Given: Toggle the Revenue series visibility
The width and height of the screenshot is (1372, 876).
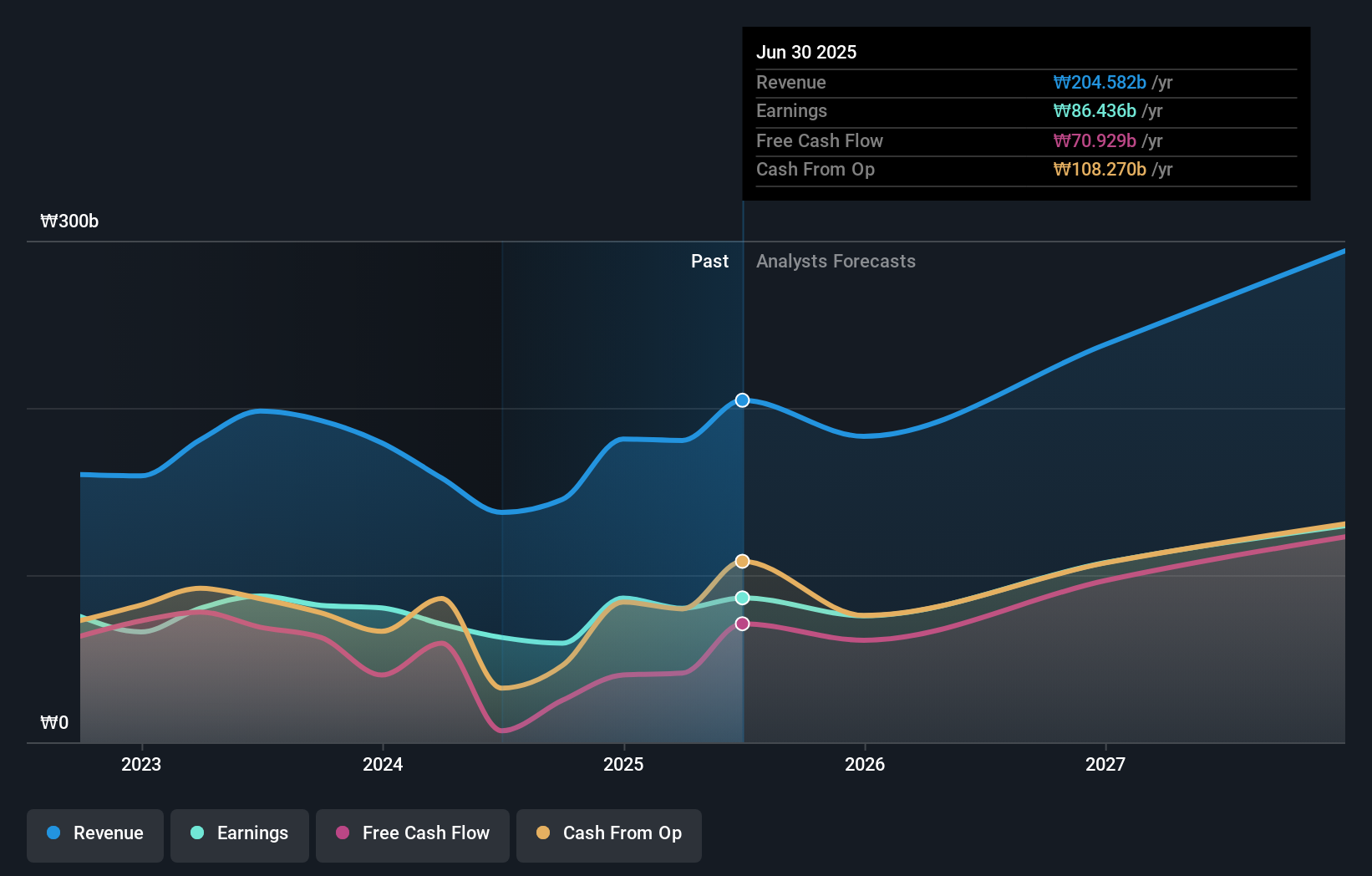Looking at the screenshot, I should click(94, 833).
